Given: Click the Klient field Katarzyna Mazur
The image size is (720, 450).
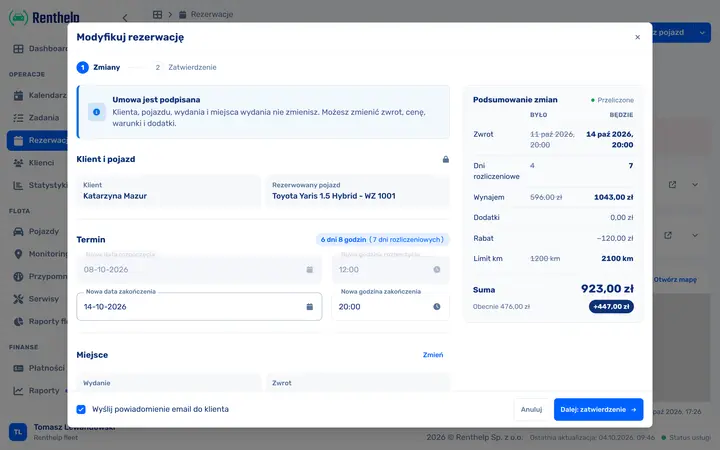Looking at the screenshot, I should (169, 191).
